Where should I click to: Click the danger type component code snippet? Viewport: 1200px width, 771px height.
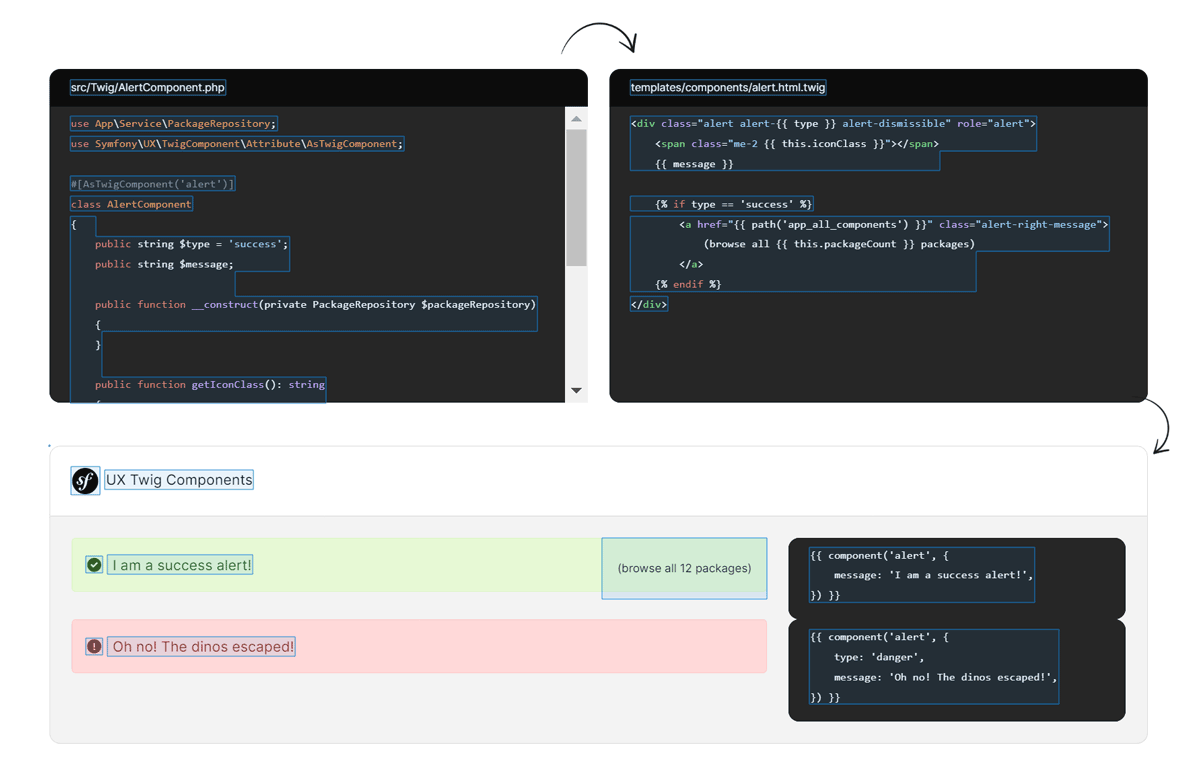(932, 667)
